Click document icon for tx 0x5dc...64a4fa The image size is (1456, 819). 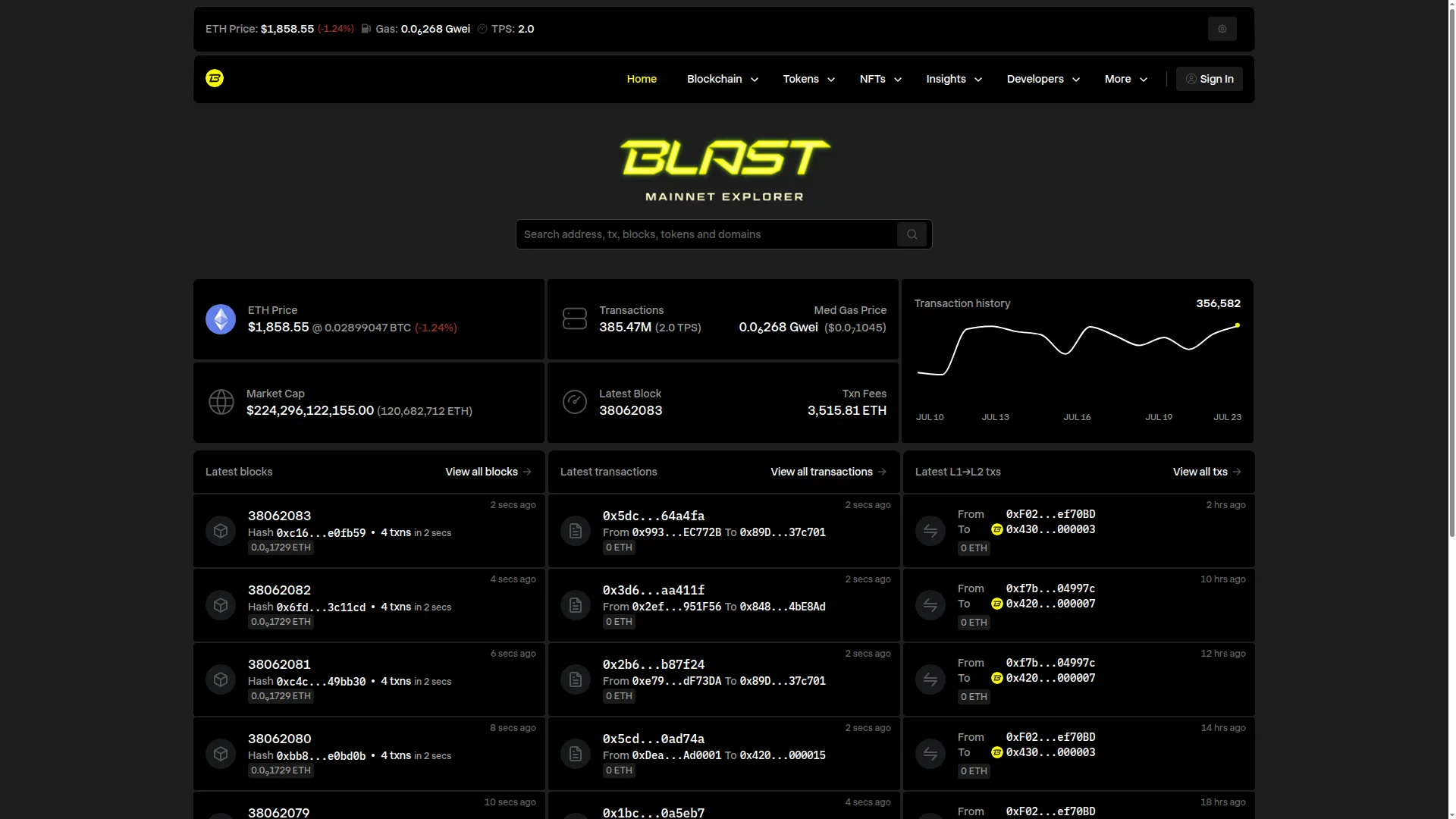[576, 531]
